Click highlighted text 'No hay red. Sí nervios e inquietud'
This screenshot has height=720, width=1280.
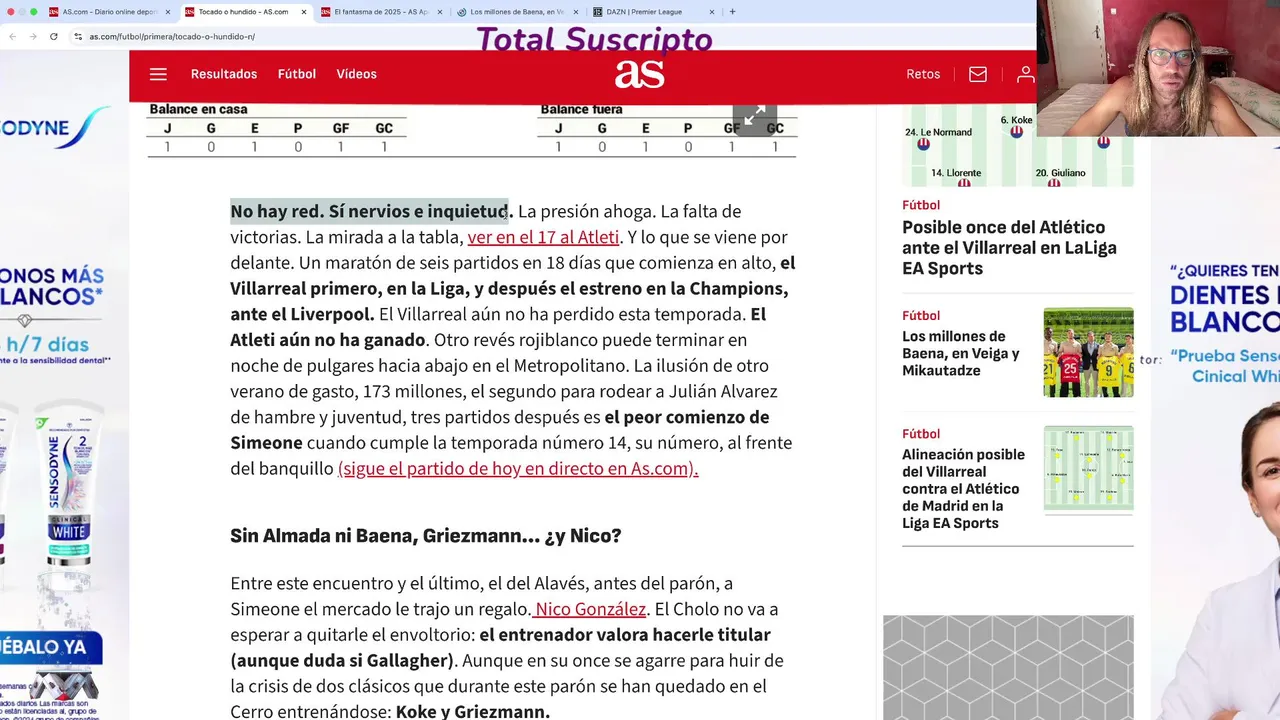point(371,212)
